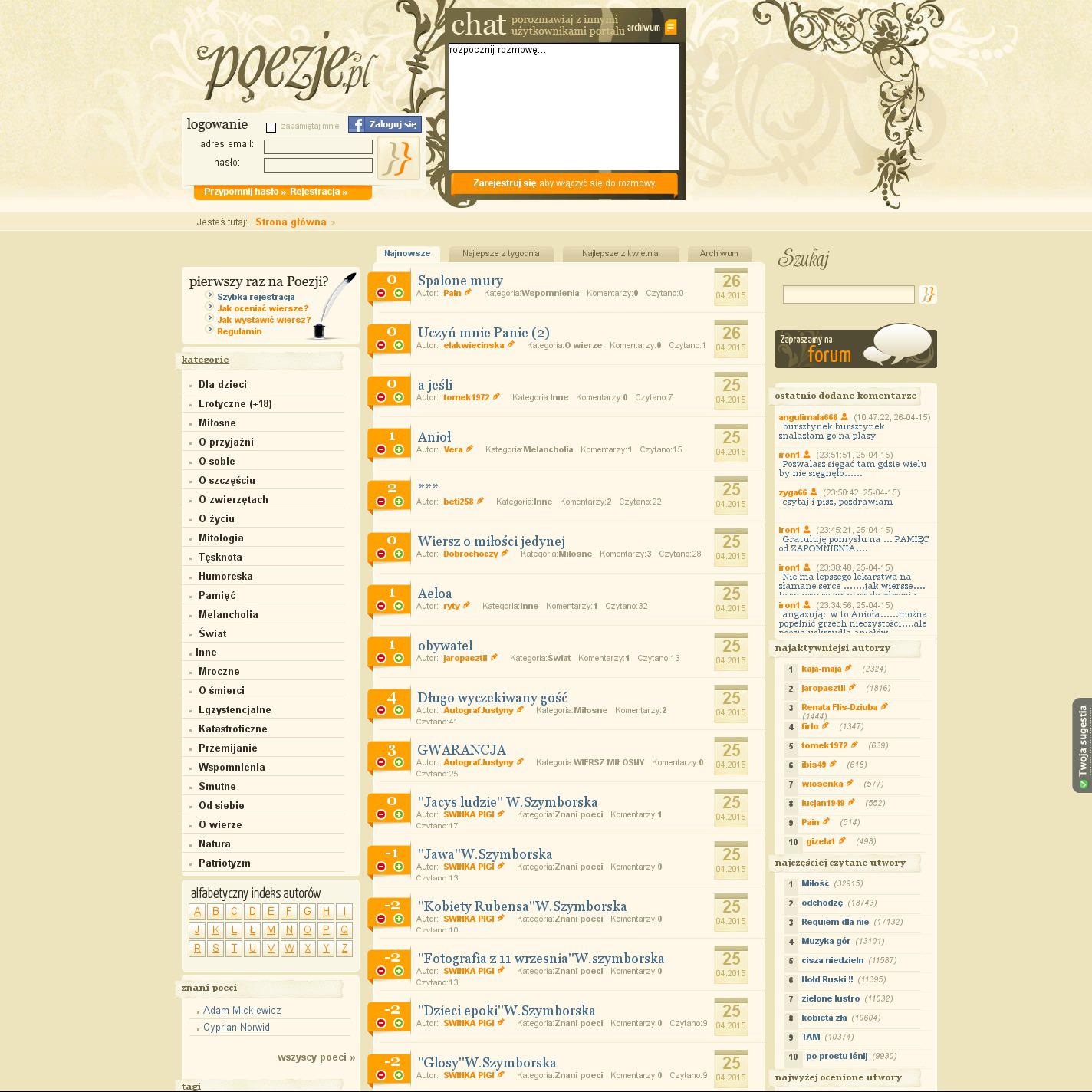This screenshot has height=1092, width=1092.
Task: Select the 'Dla dzieci' category
Action: point(222,384)
